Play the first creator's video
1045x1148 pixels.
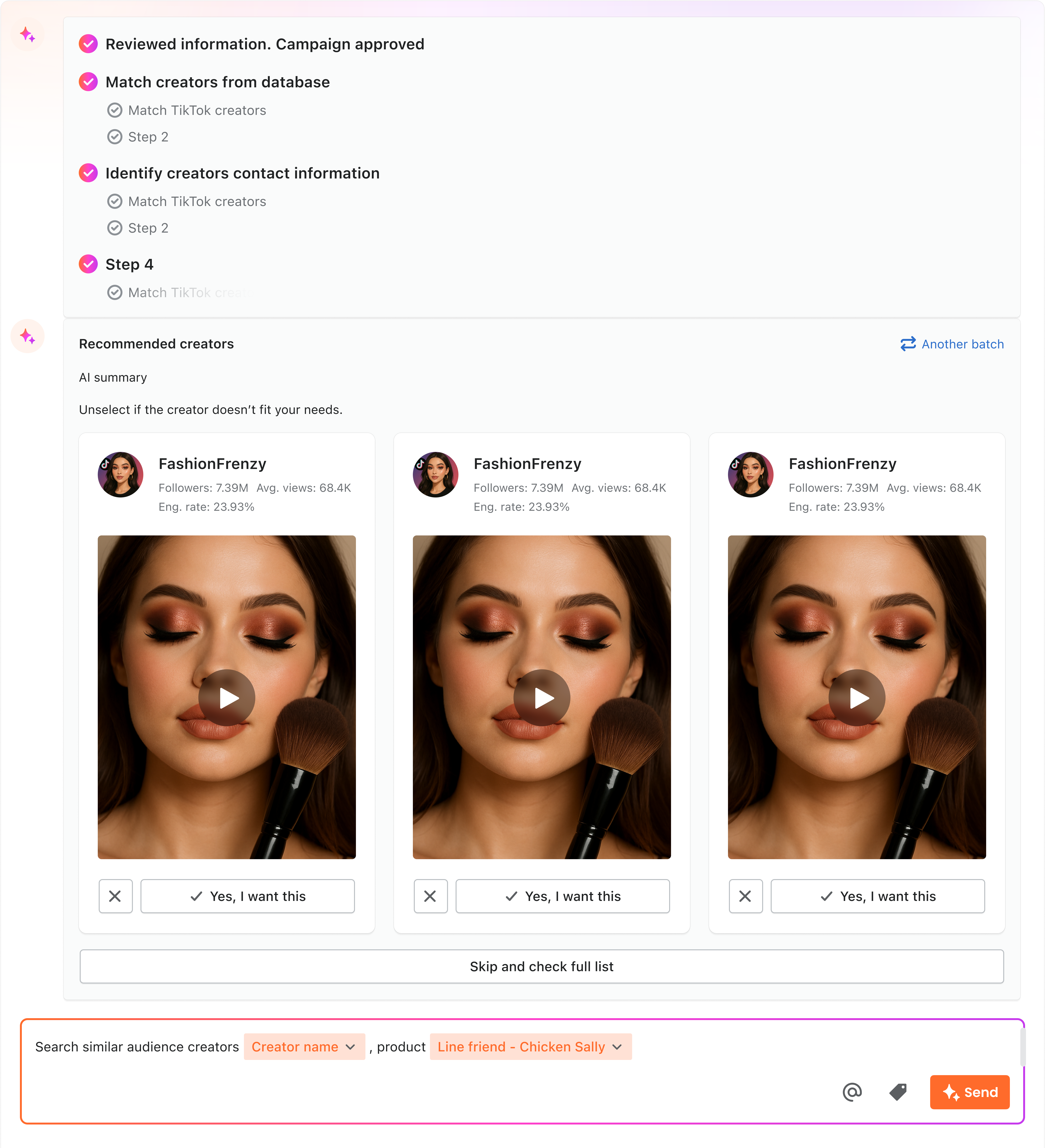tap(227, 698)
